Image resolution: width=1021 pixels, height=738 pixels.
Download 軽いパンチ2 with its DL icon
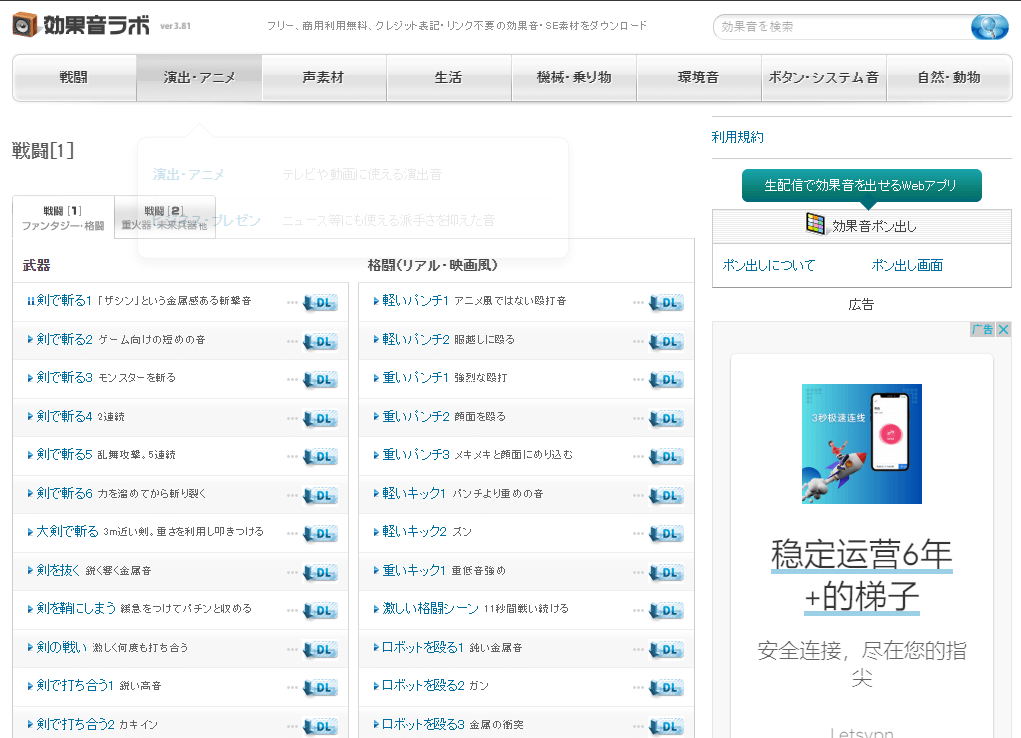click(666, 341)
